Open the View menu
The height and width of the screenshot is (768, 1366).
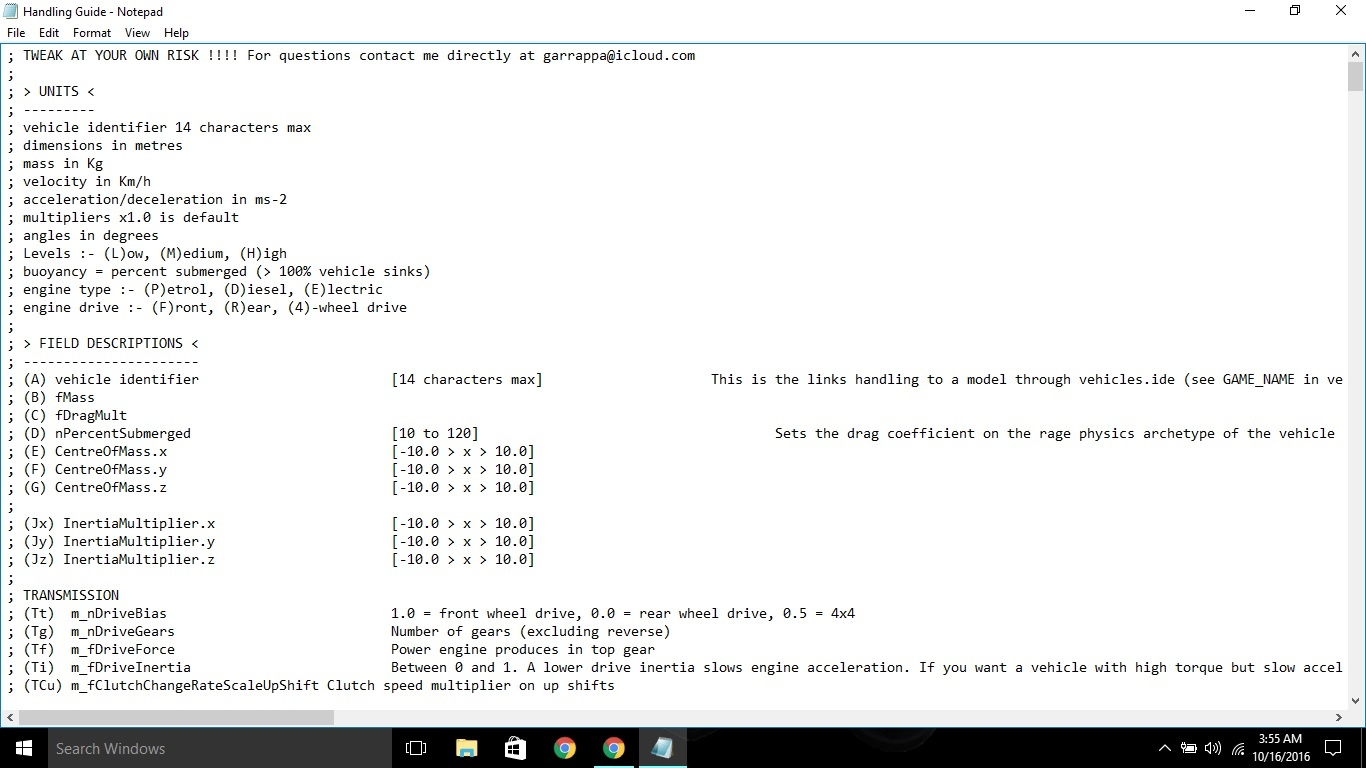pyautogui.click(x=137, y=33)
